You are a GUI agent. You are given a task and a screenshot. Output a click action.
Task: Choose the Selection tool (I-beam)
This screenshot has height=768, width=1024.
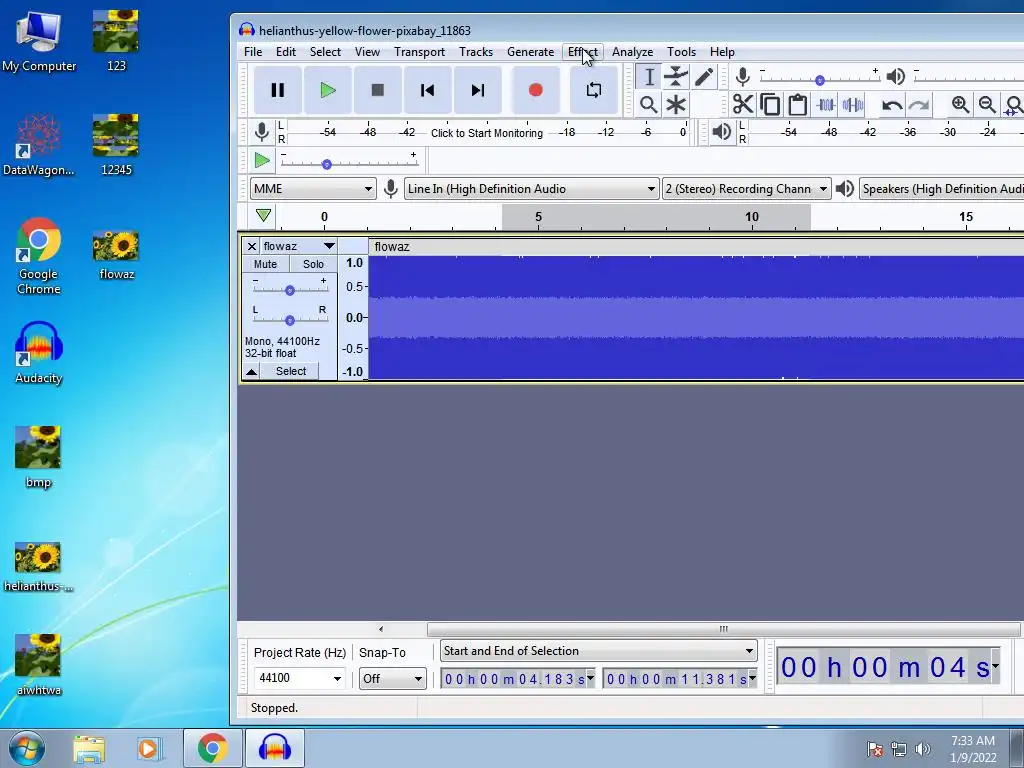tap(648, 77)
